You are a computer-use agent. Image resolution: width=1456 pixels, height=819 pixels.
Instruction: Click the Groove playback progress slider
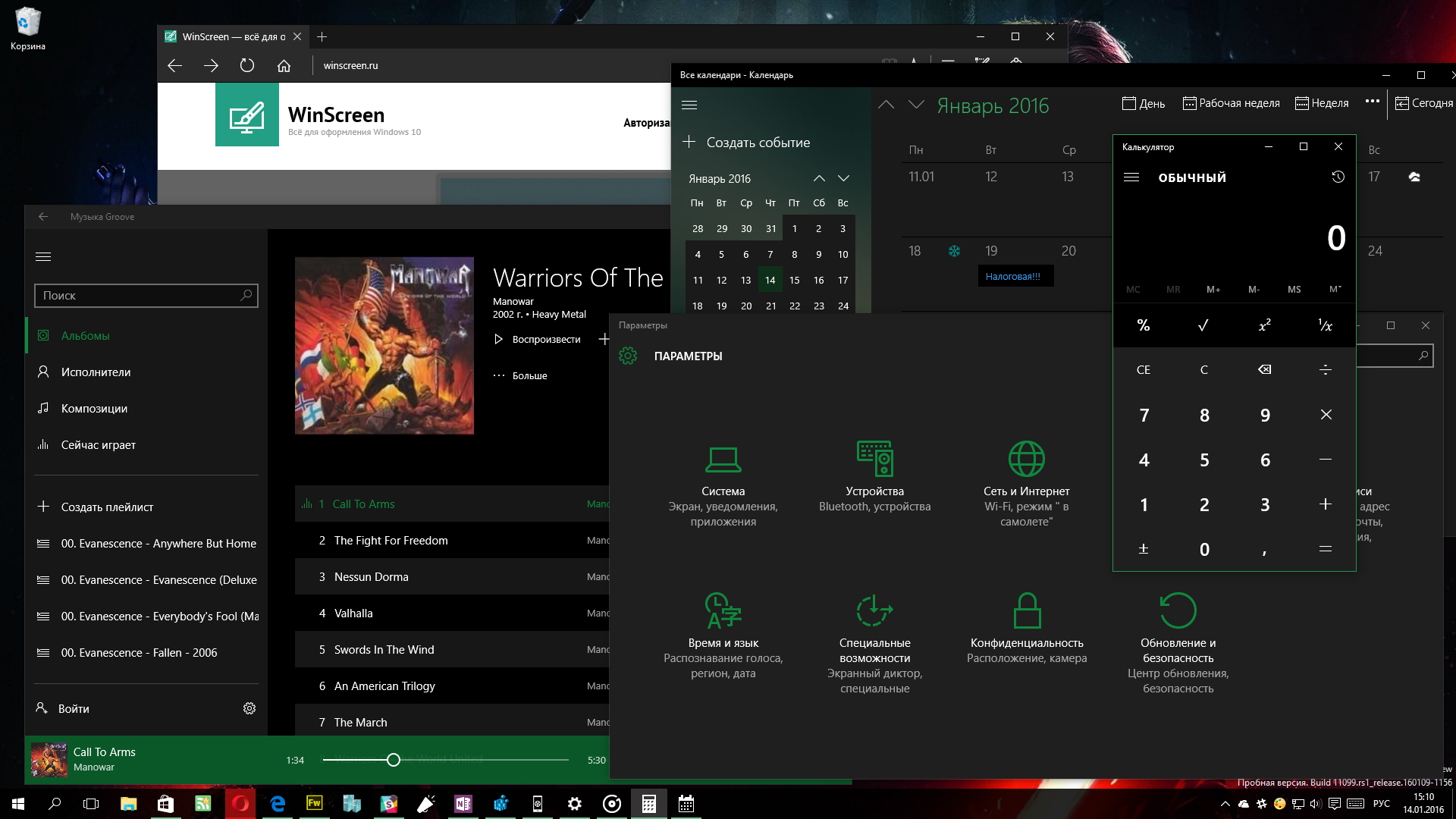pyautogui.click(x=446, y=759)
